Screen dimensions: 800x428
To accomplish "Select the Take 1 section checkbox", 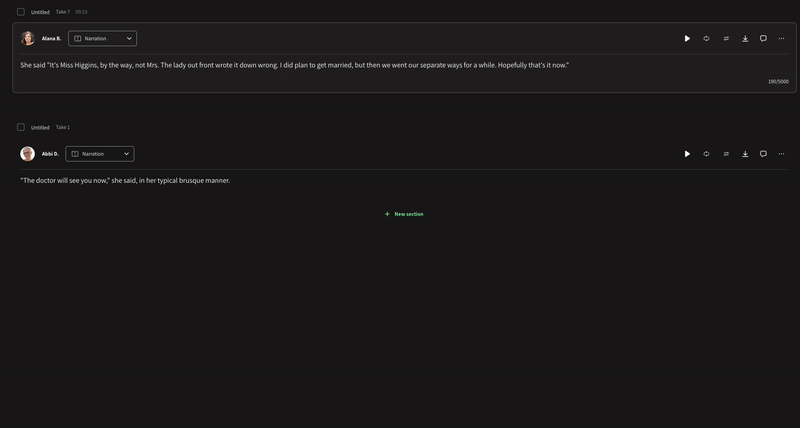I will [21, 127].
